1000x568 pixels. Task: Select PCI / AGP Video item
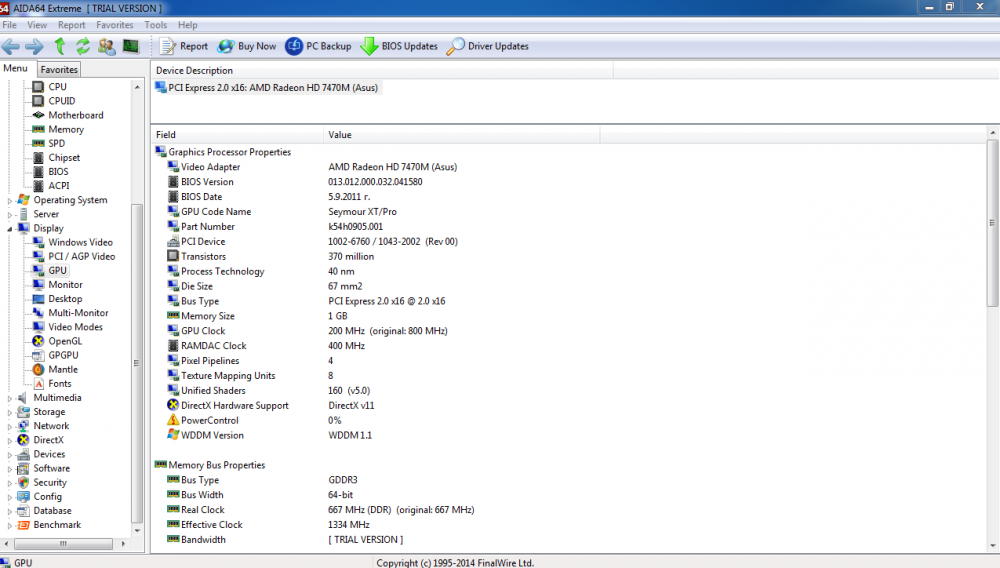click(82, 256)
